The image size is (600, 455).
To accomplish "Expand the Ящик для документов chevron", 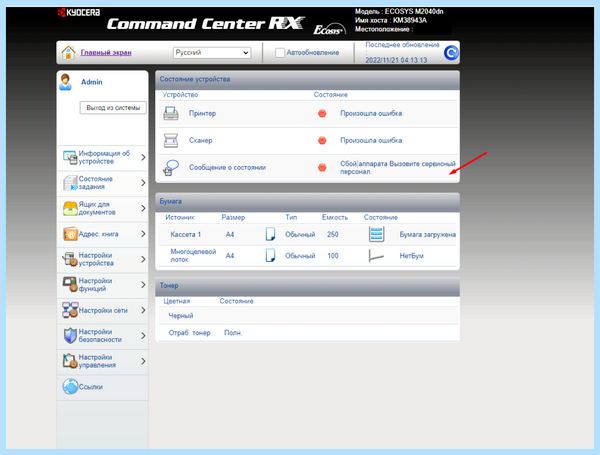I will [x=143, y=208].
